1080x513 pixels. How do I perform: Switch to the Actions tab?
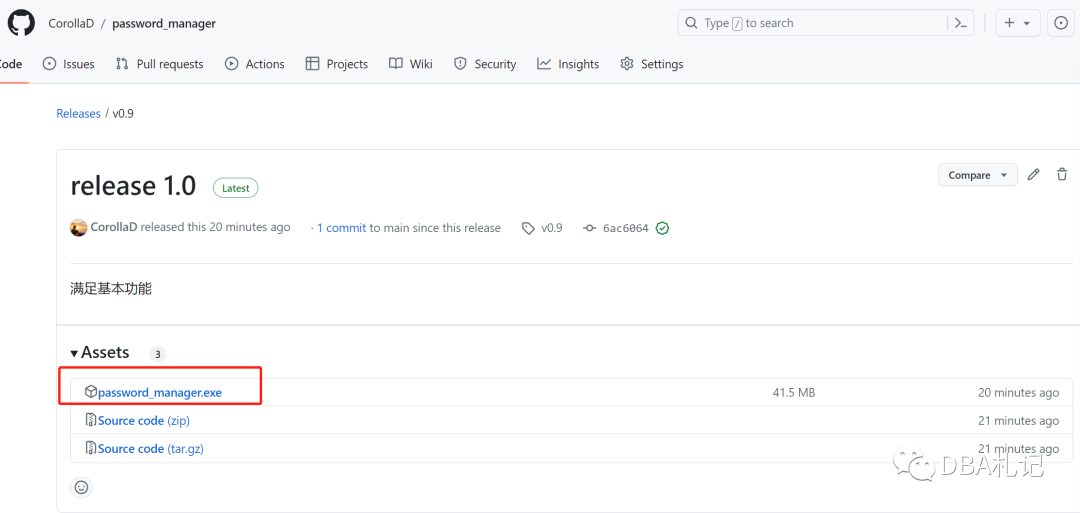(255, 64)
